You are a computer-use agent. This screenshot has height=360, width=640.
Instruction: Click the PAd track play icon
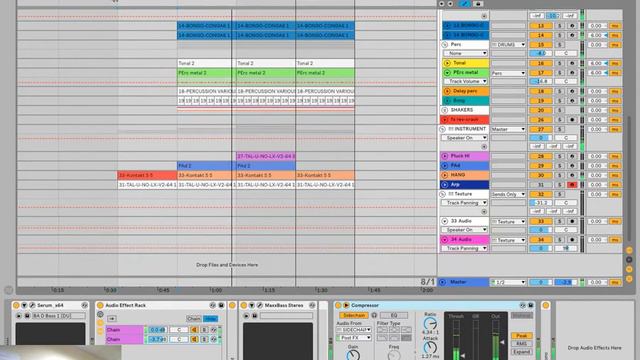pyautogui.click(x=445, y=166)
